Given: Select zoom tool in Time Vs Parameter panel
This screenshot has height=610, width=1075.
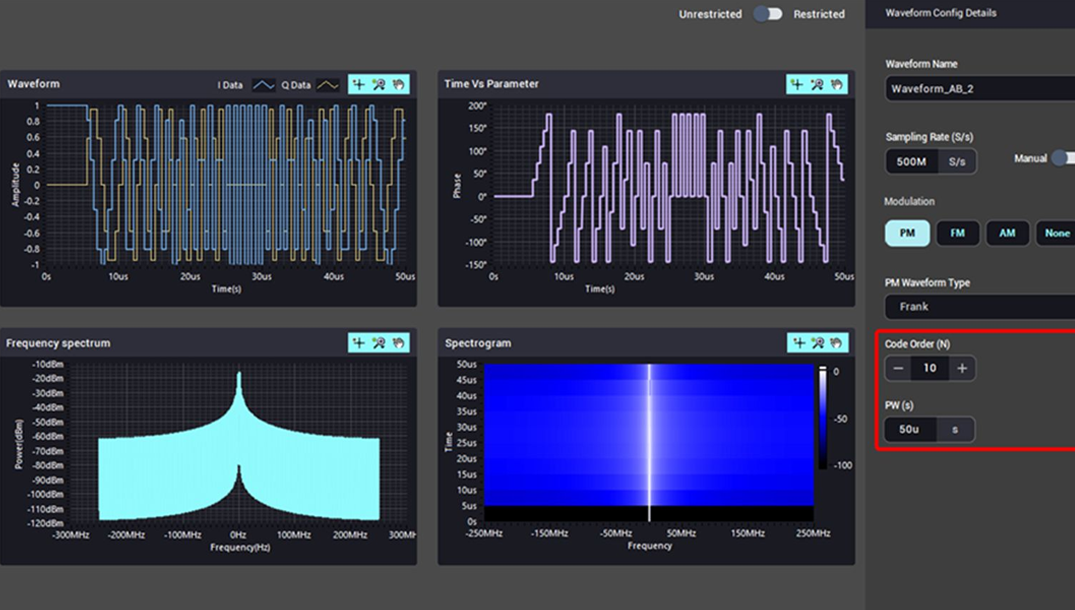Looking at the screenshot, I should coord(817,84).
